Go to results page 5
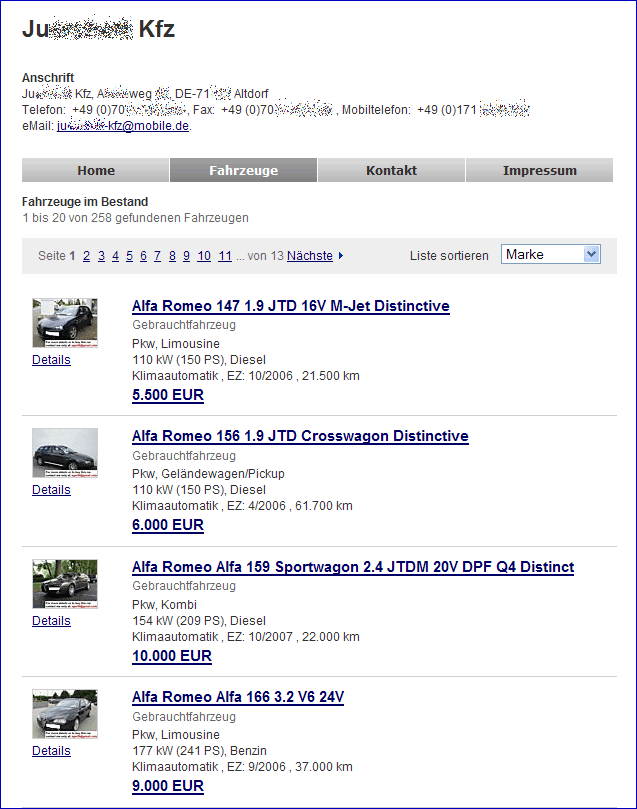The height and width of the screenshot is (809, 637). pyautogui.click(x=129, y=256)
